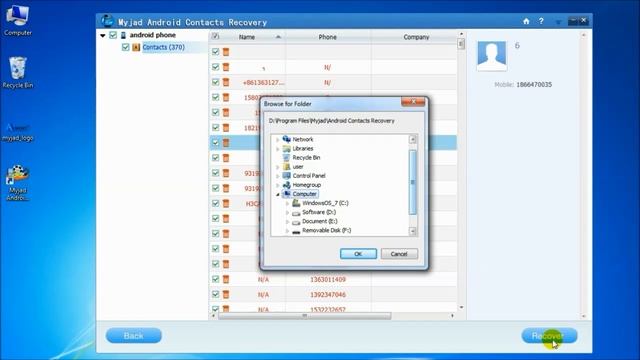The image size is (640, 360).
Task: Click contact list scroll-down arrow
Action: pyautogui.click(x=461, y=307)
